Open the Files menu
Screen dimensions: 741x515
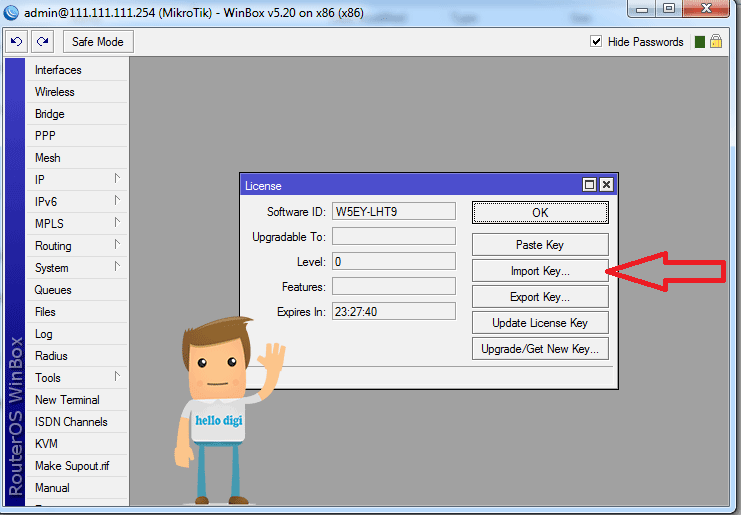click(x=77, y=312)
